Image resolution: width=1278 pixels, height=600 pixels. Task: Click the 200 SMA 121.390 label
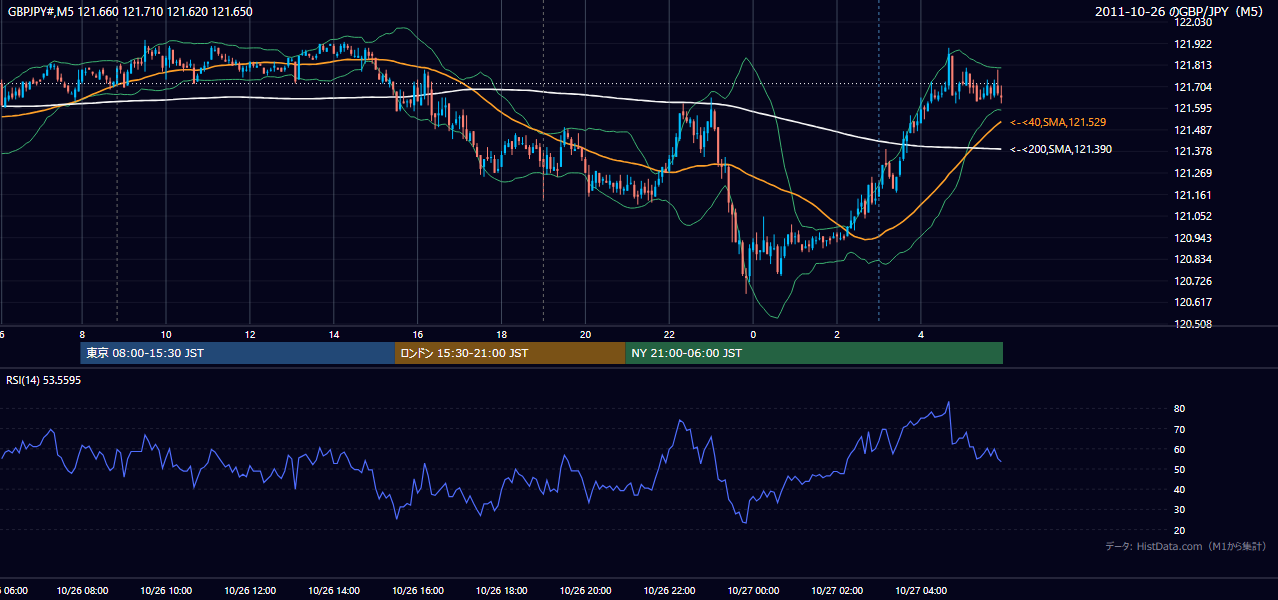click(1061, 149)
